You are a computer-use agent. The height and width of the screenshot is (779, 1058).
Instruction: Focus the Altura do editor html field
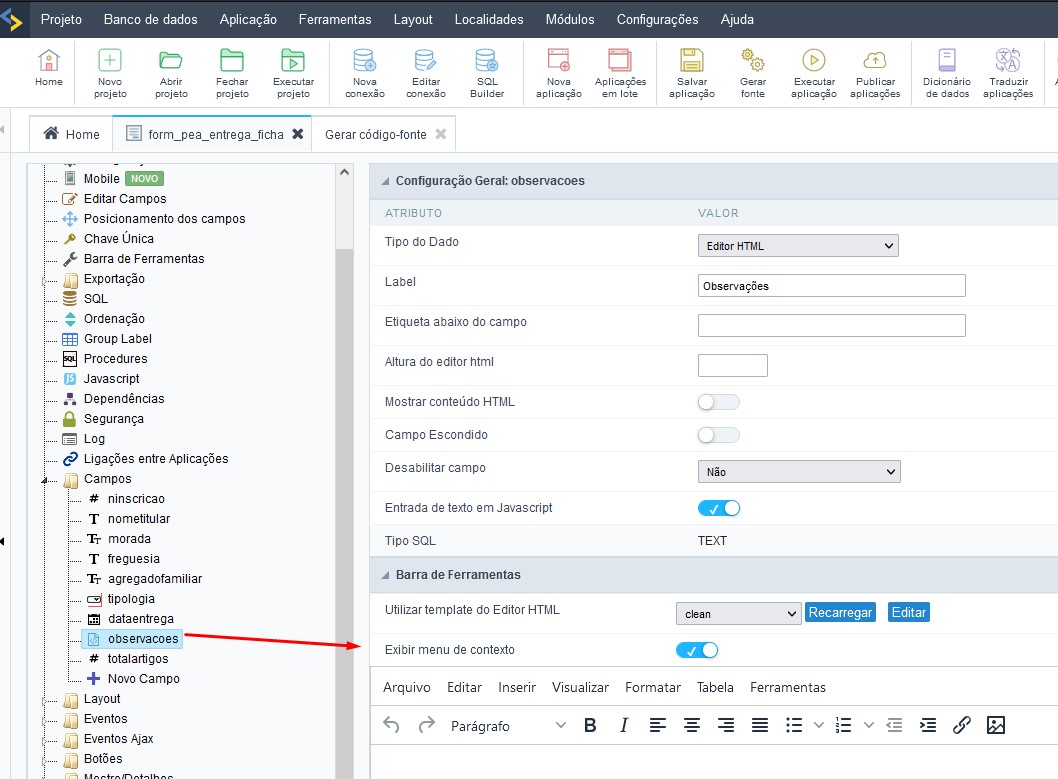(733, 366)
